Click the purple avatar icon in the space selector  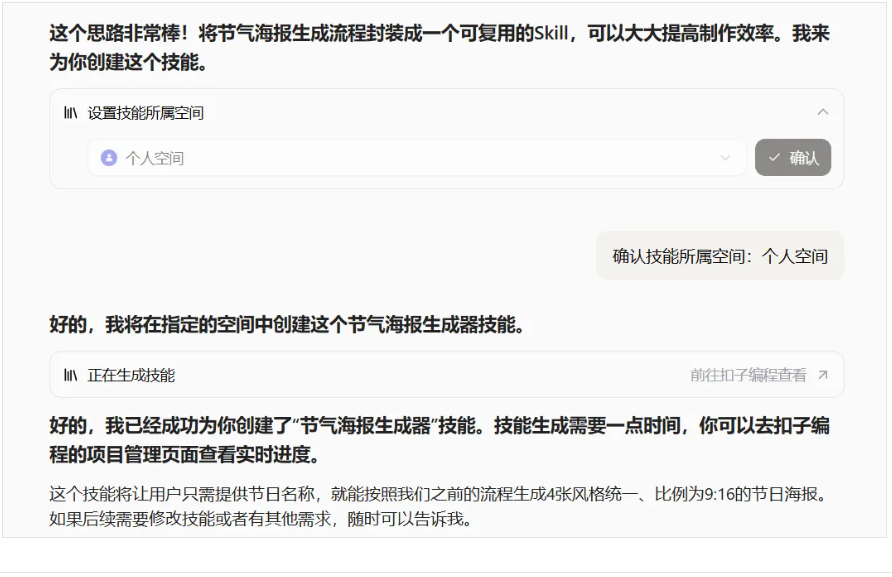click(109, 158)
